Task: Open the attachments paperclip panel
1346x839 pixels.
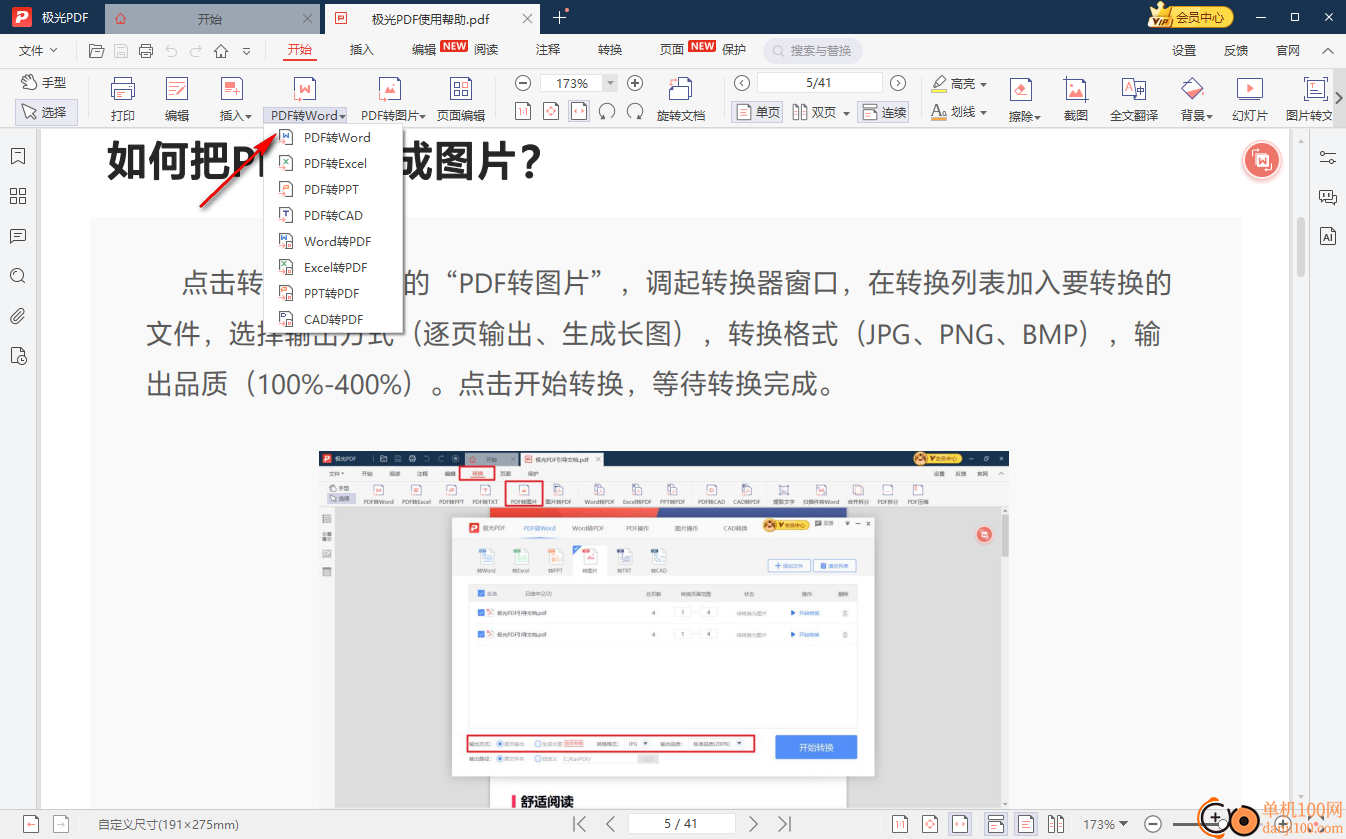Action: pos(17,316)
